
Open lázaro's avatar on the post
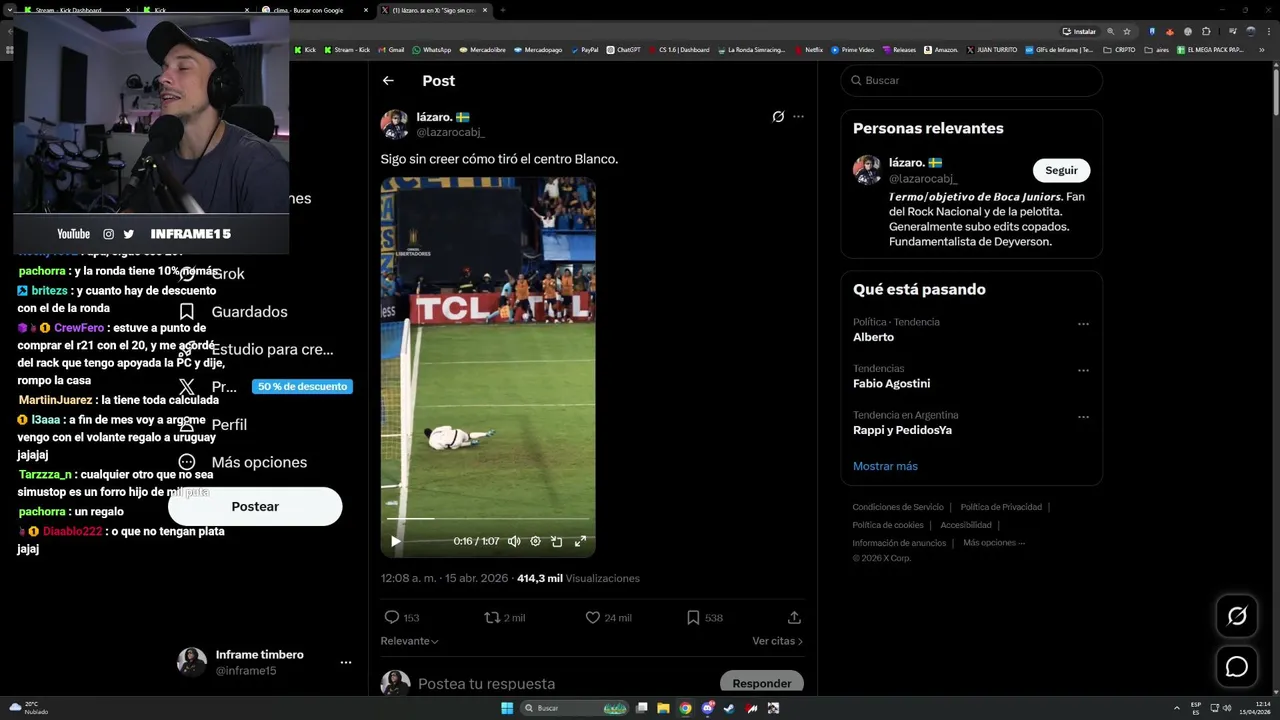click(x=394, y=124)
